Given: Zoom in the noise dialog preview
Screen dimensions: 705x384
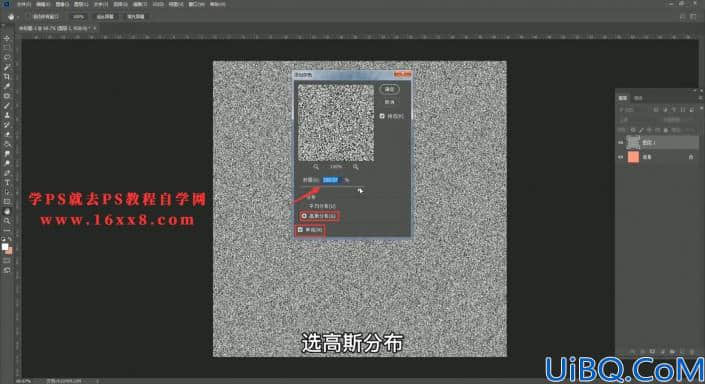Looking at the screenshot, I should point(356,167).
